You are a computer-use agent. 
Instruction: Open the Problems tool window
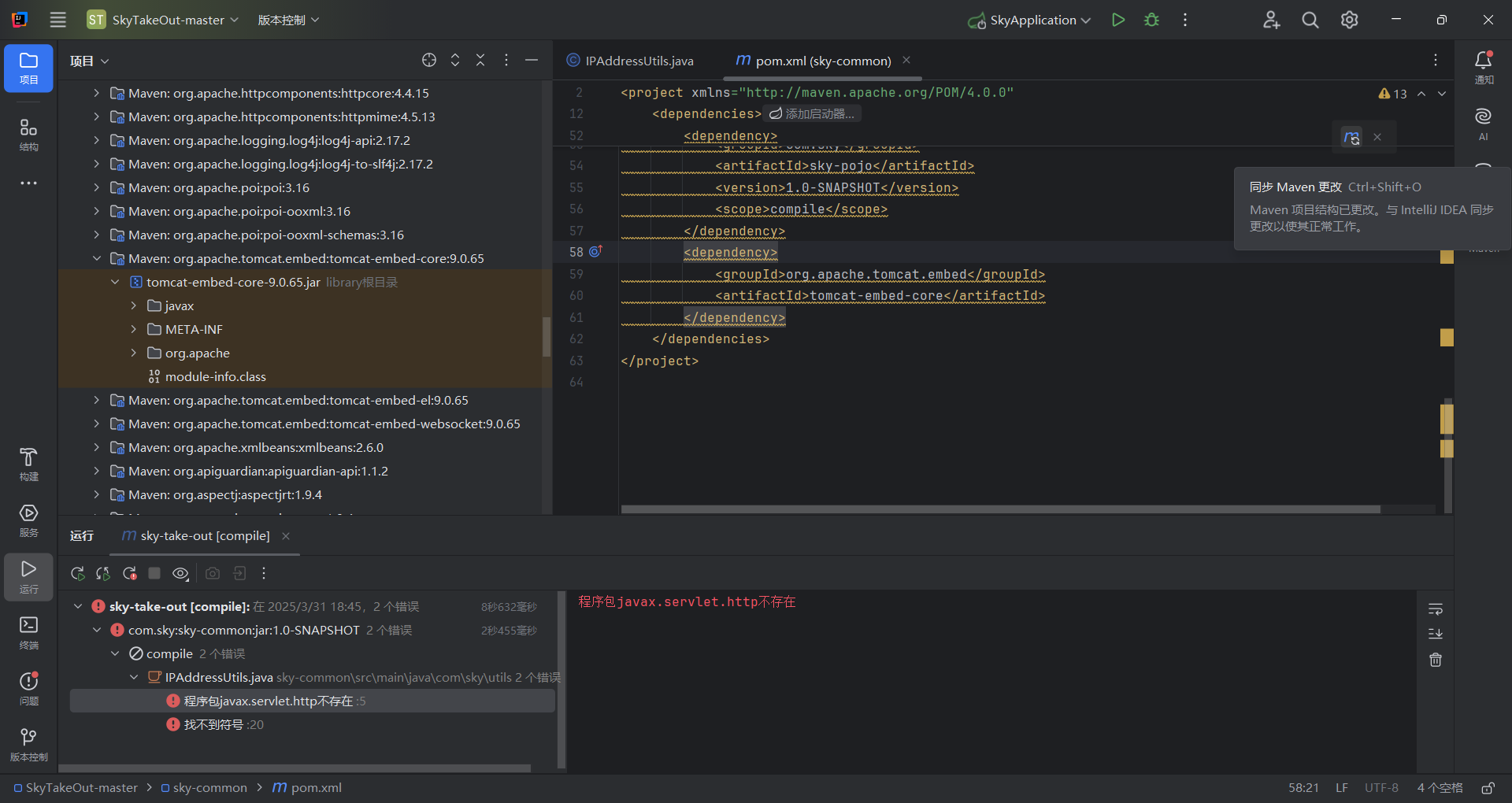[28, 688]
